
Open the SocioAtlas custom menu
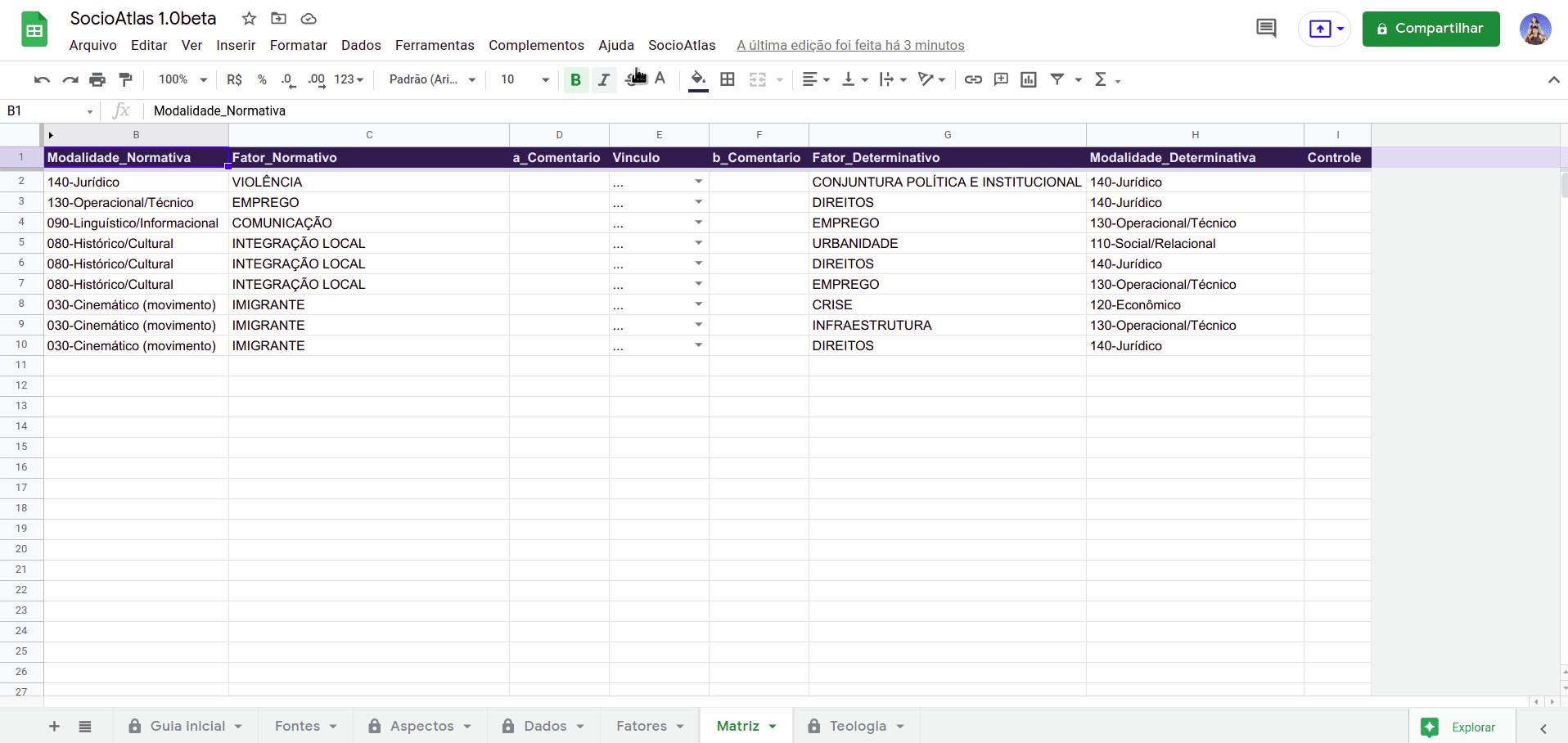pos(682,45)
